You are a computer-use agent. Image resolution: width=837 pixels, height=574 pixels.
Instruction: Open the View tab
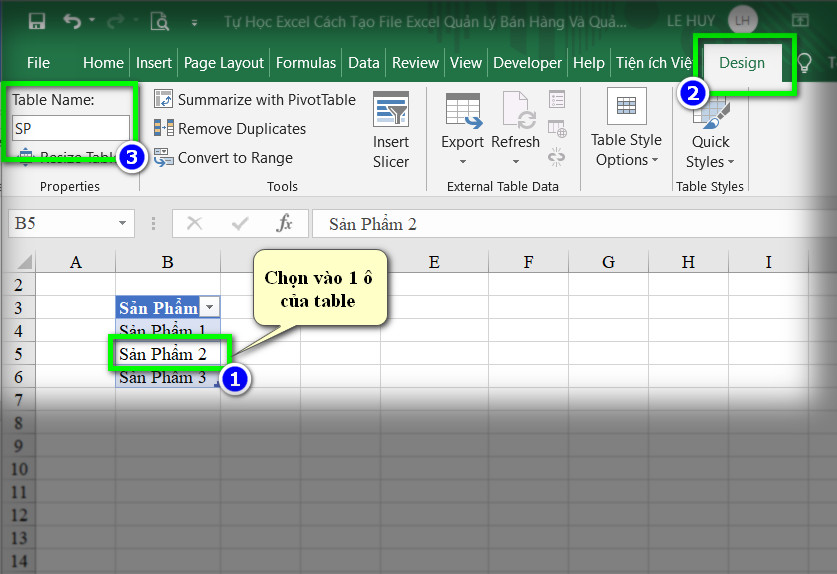(465, 63)
